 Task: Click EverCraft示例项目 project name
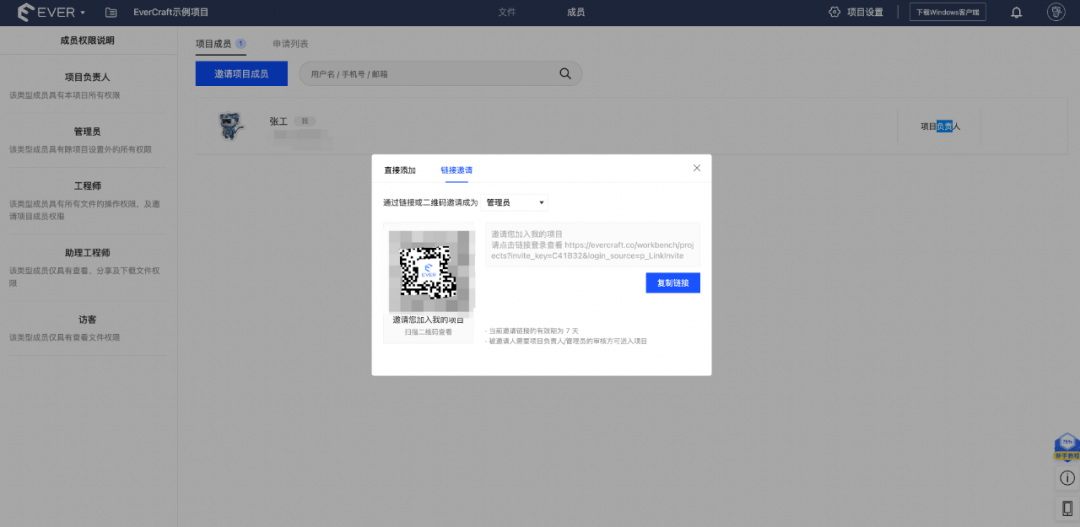click(171, 12)
